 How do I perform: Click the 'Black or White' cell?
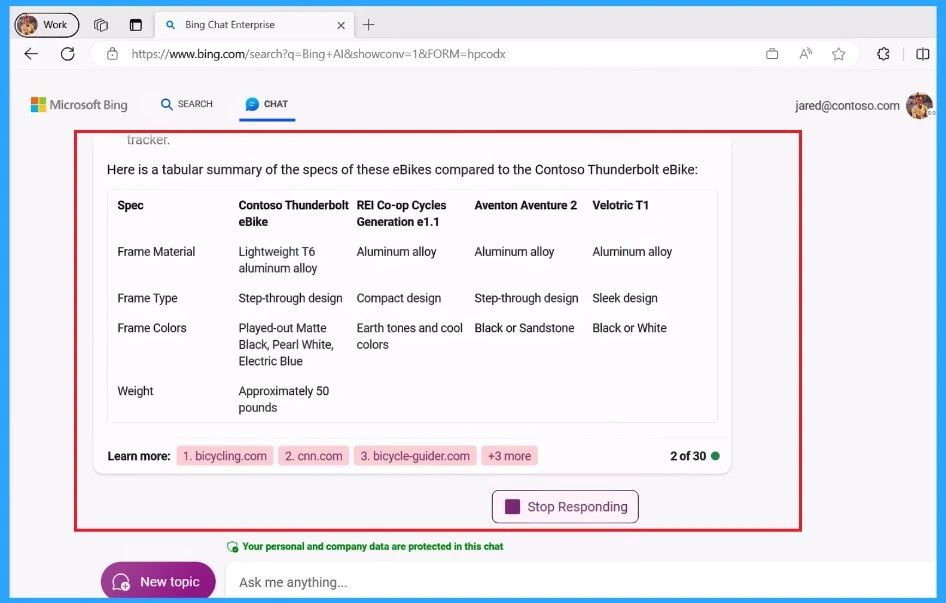click(629, 328)
